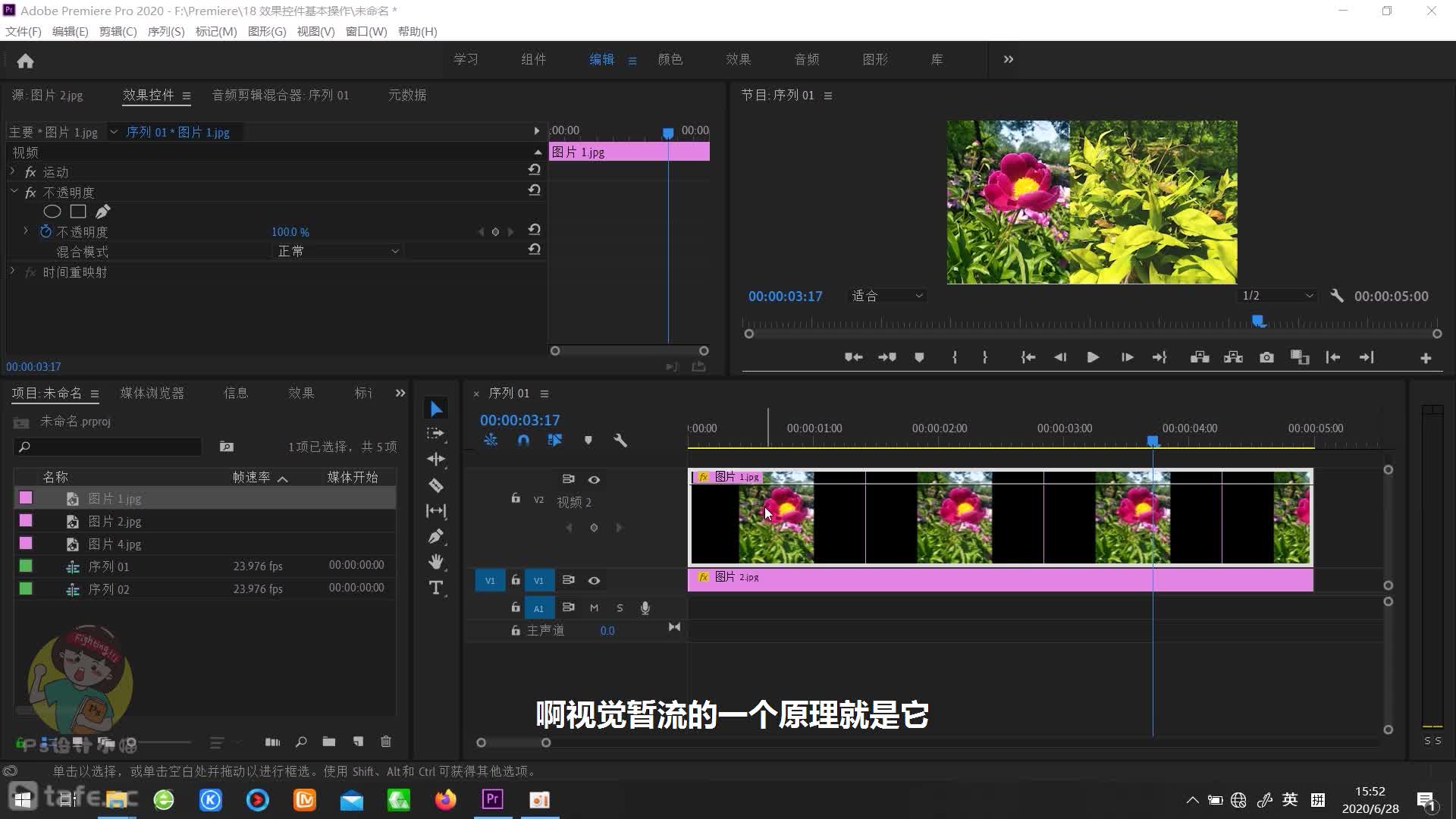Go to In point
Viewport: 1456px width, 819px height.
tap(1028, 357)
